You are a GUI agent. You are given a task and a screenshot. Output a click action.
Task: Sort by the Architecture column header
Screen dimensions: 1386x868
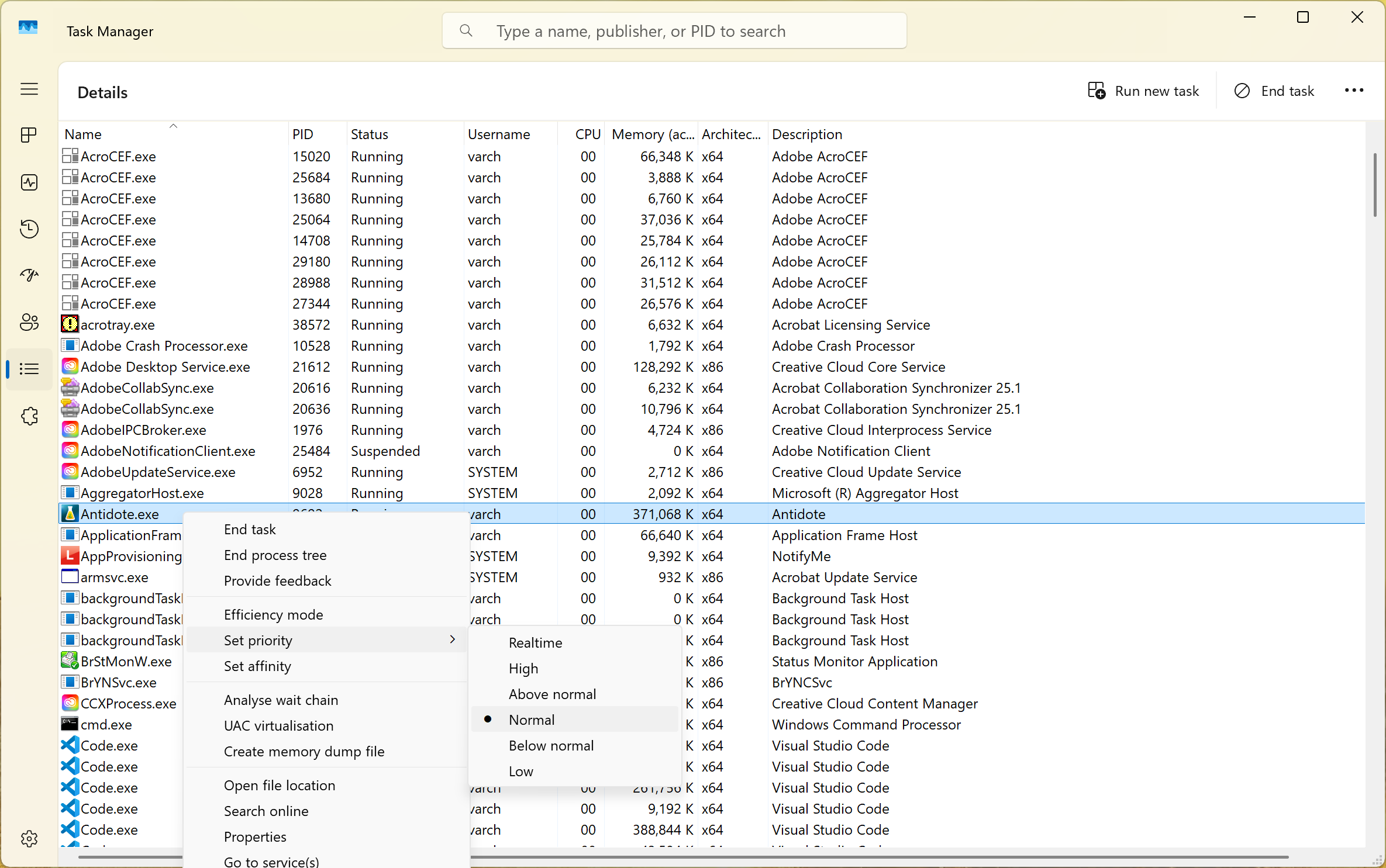coord(733,134)
